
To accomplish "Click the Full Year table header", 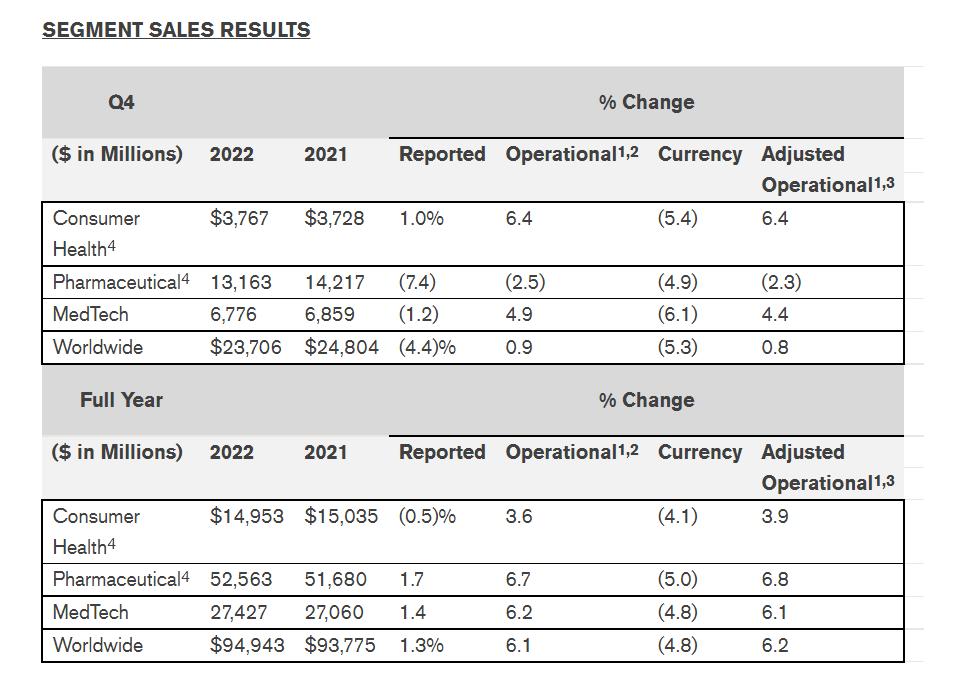I will pyautogui.click(x=121, y=400).
